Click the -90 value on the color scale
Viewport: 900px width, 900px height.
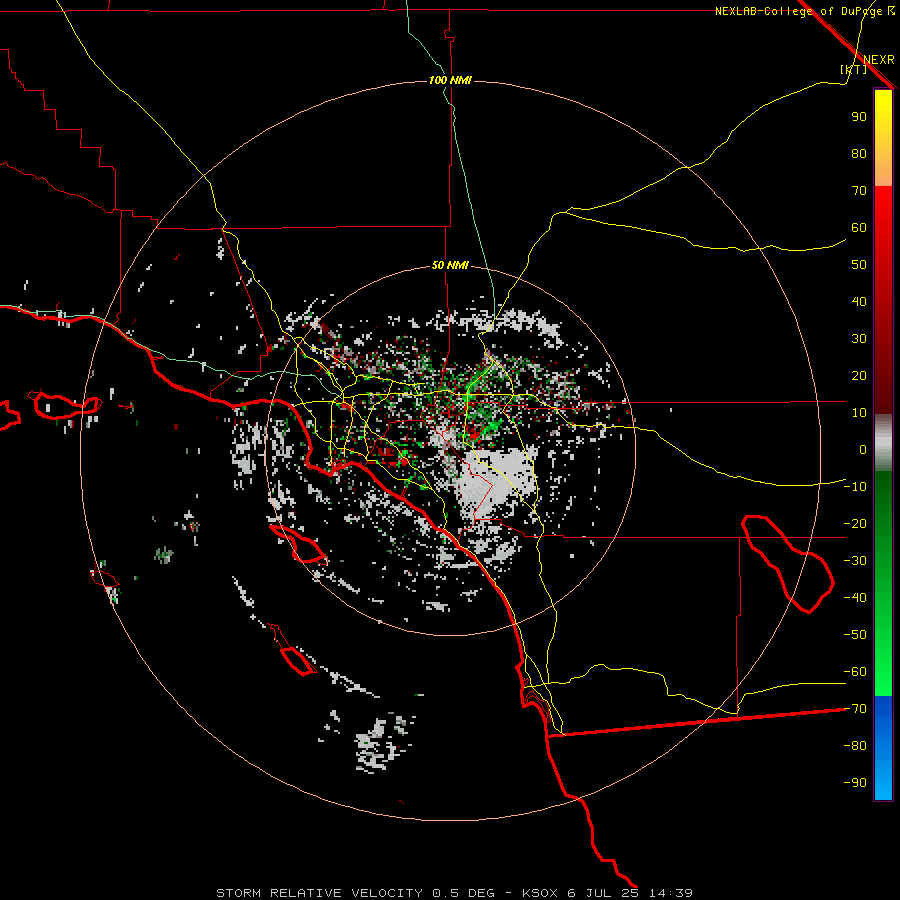point(855,783)
